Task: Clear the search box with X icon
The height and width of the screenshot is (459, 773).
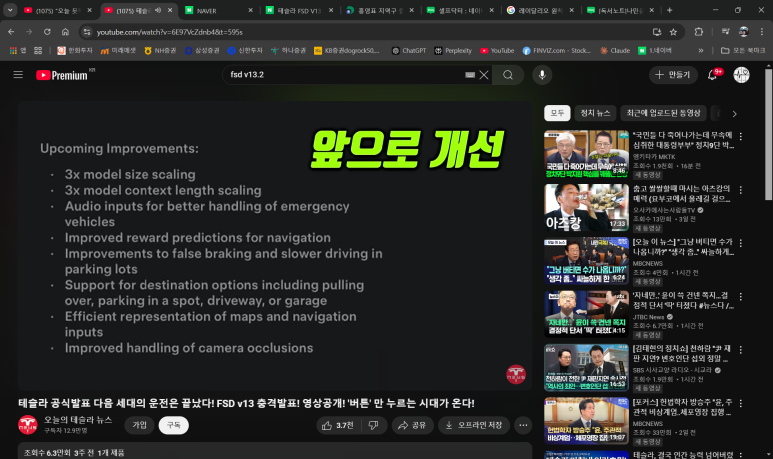Action: click(x=484, y=75)
